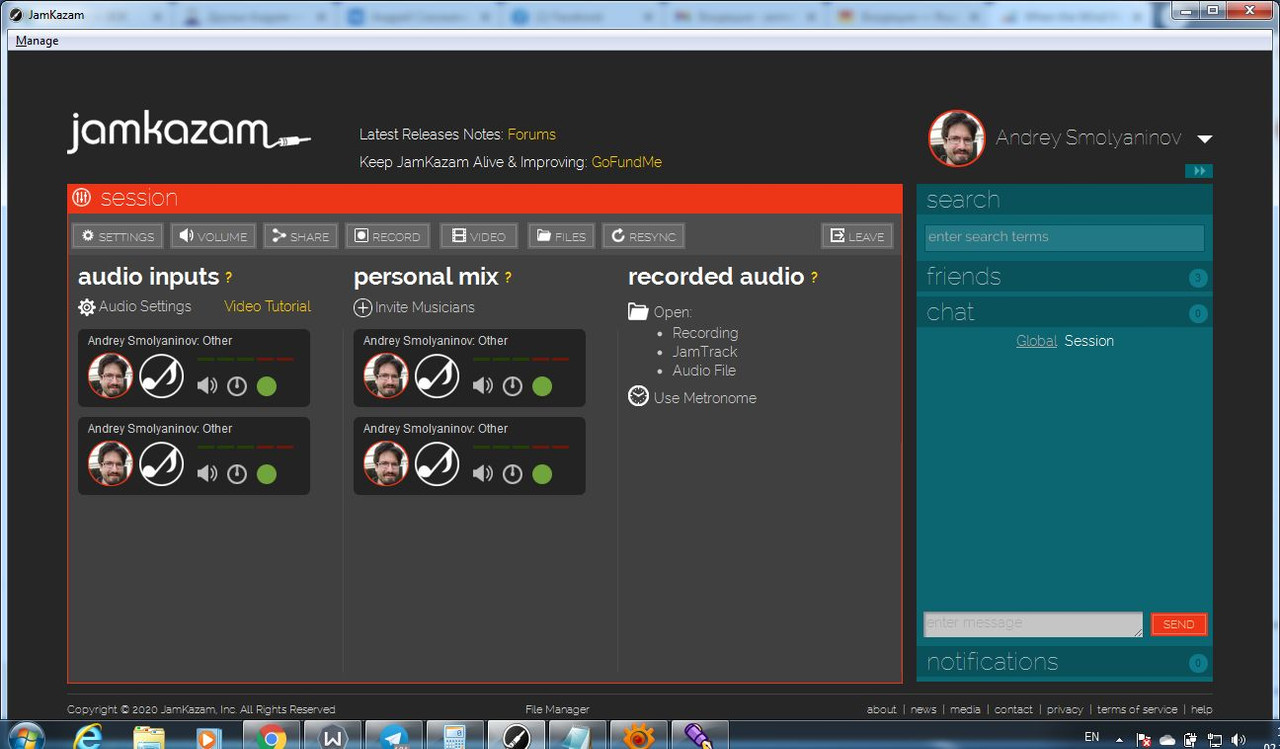Open help for recorded audio question mark

point(814,278)
